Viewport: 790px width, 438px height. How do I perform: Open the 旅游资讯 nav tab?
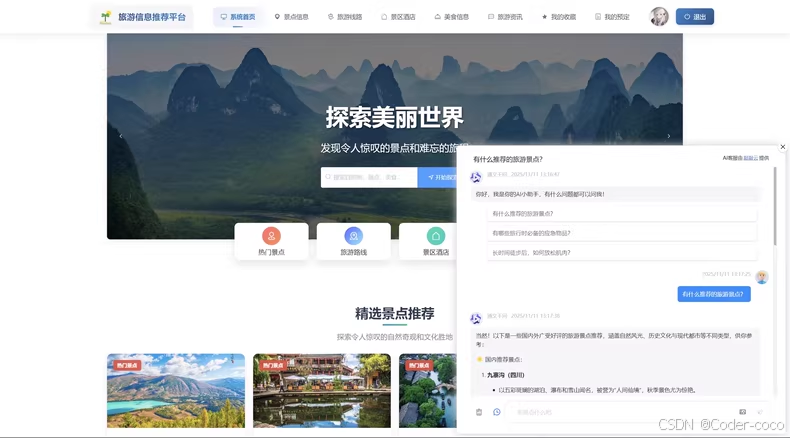pyautogui.click(x=505, y=17)
